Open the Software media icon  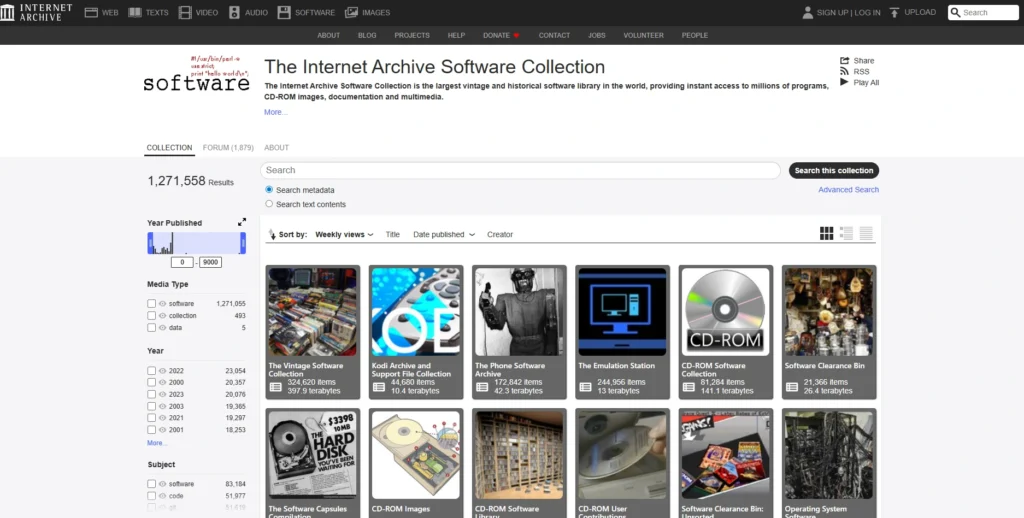pos(284,12)
